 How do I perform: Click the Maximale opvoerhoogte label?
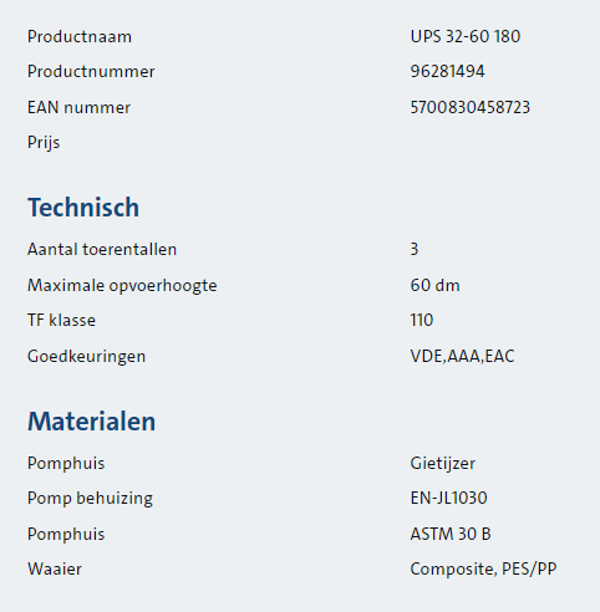click(x=122, y=285)
